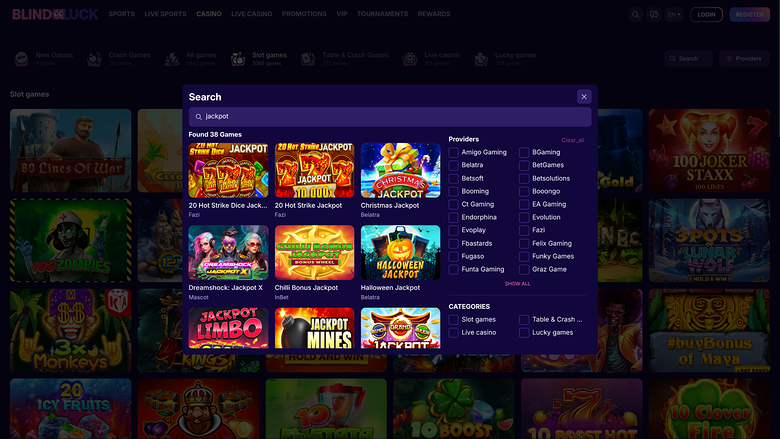Open the LIVE CASINO menu
This screenshot has width=780, height=439.
(x=252, y=14)
